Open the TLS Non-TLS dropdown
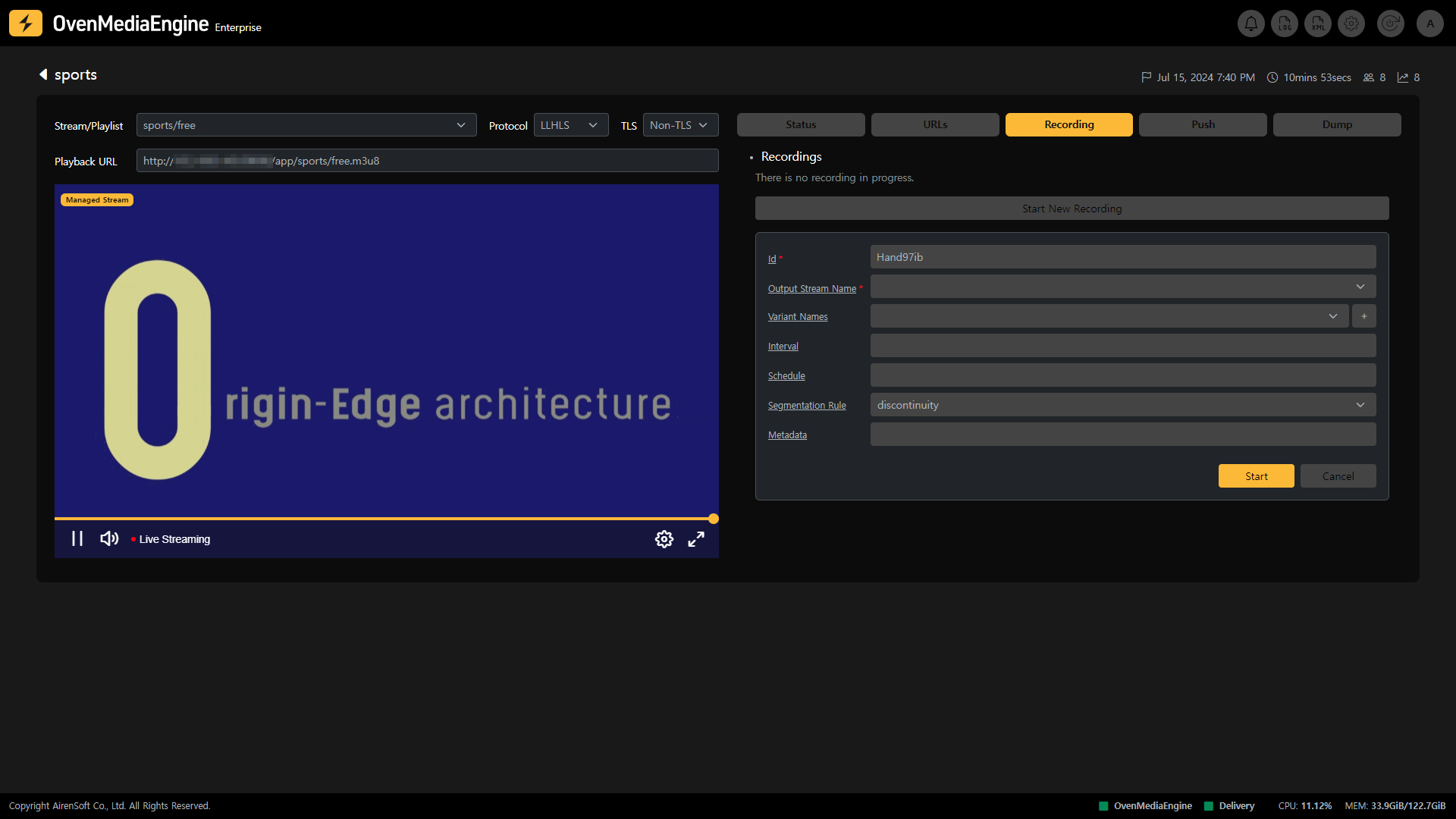This screenshot has width=1456, height=819. 679,125
